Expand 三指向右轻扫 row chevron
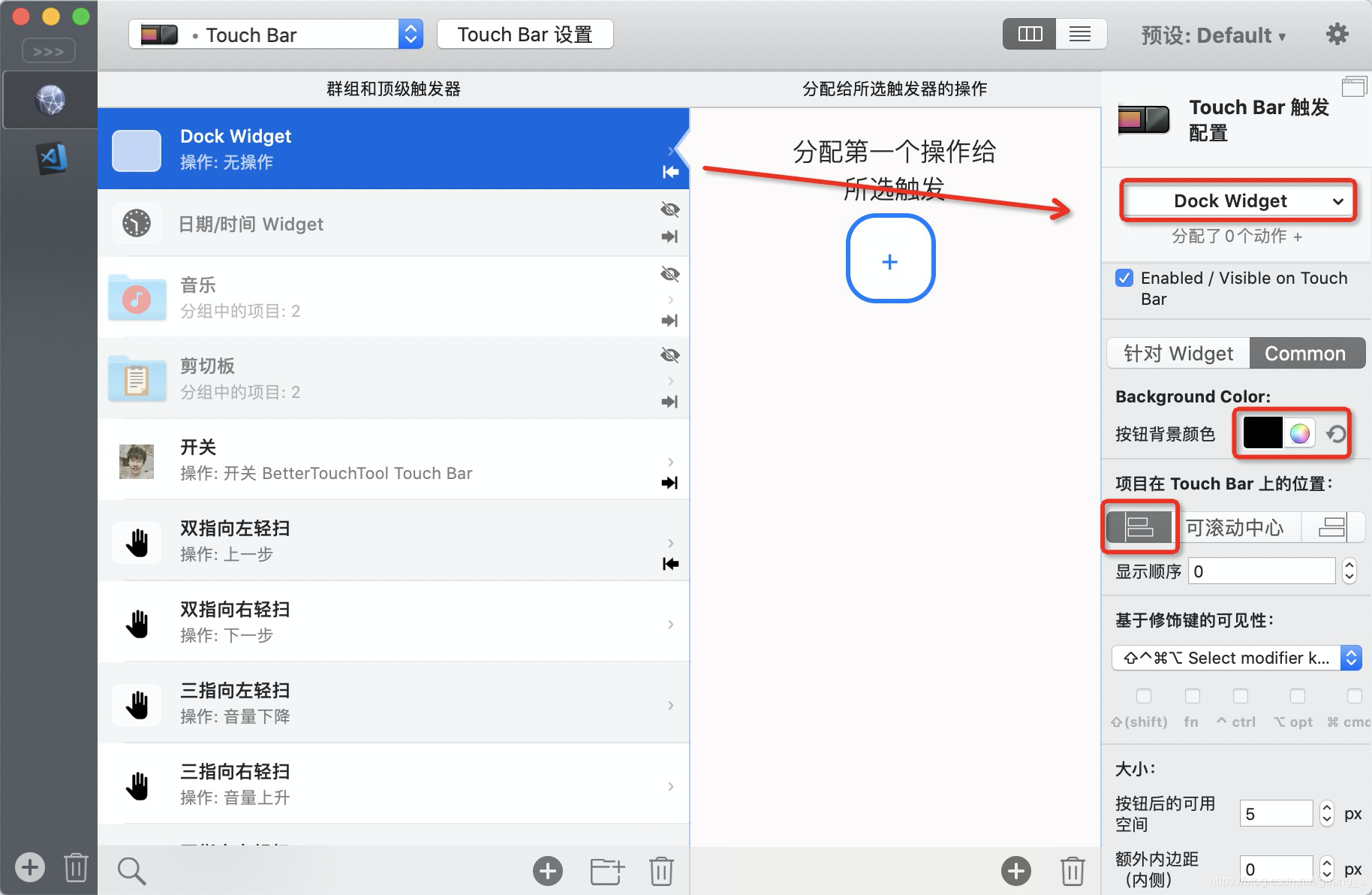This screenshot has height=895, width=1372. [670, 786]
